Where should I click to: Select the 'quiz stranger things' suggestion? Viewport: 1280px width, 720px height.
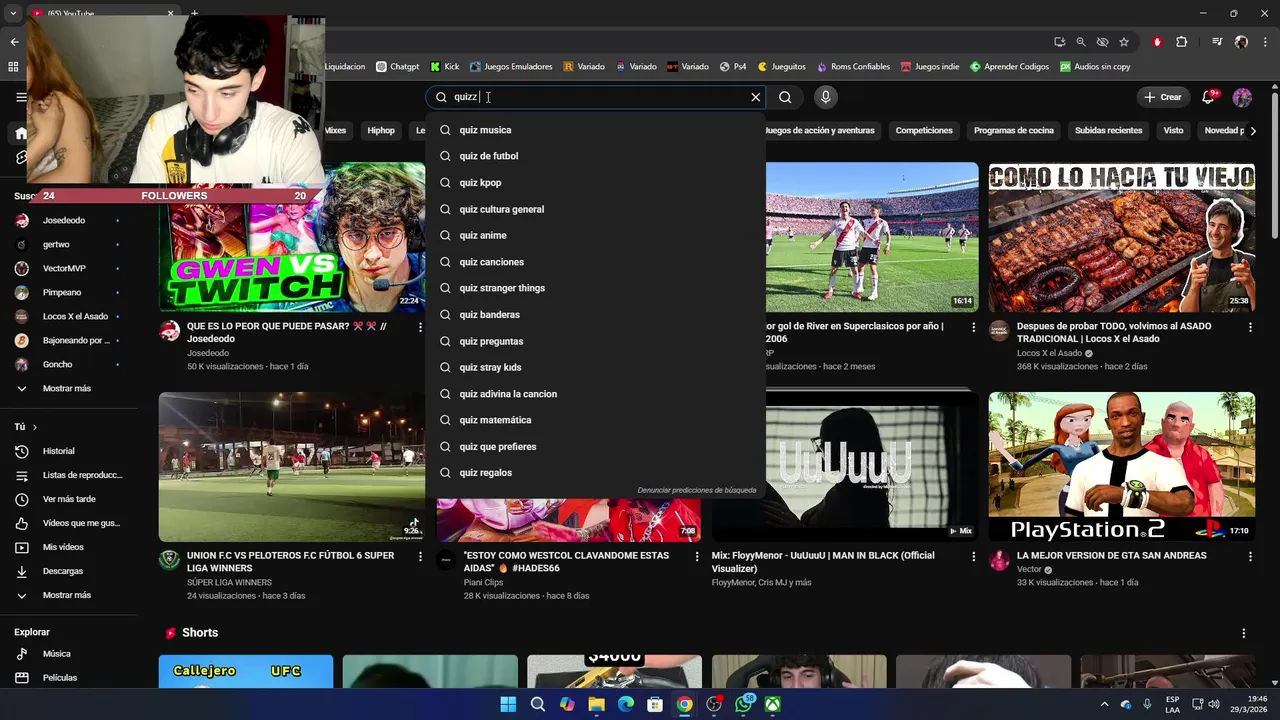595,288
